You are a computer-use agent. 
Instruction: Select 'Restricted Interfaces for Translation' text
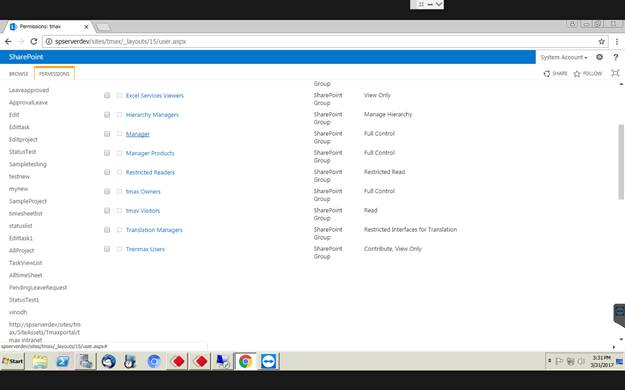click(x=410, y=230)
